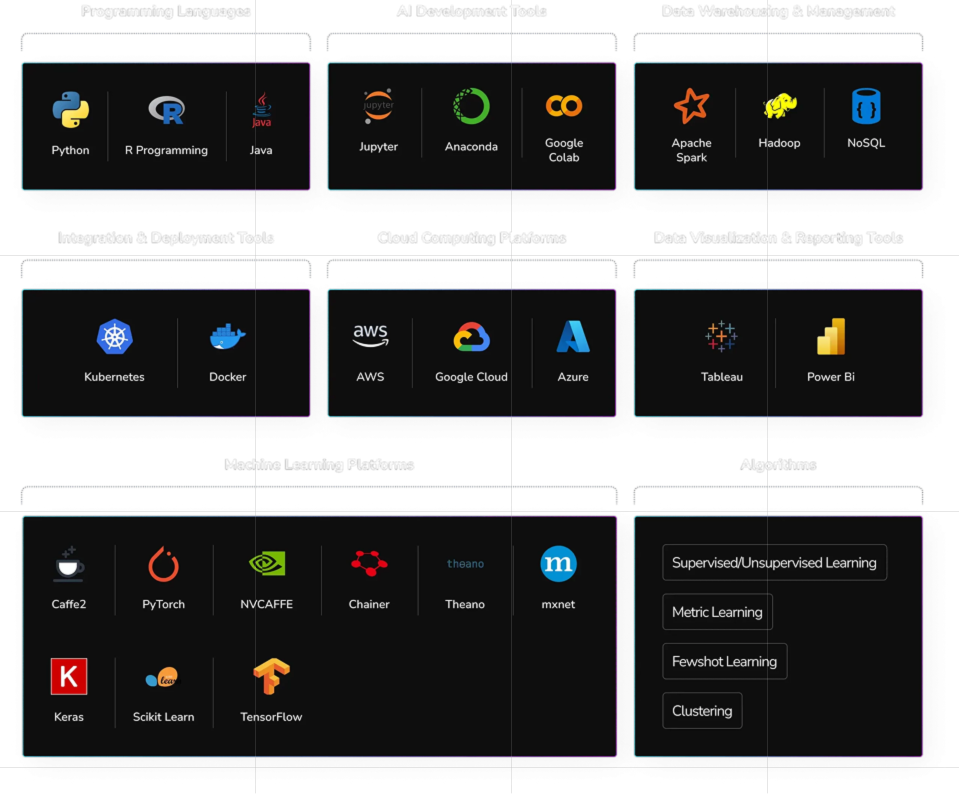Click the Programming Languages heading
959x794 pixels.
[166, 11]
